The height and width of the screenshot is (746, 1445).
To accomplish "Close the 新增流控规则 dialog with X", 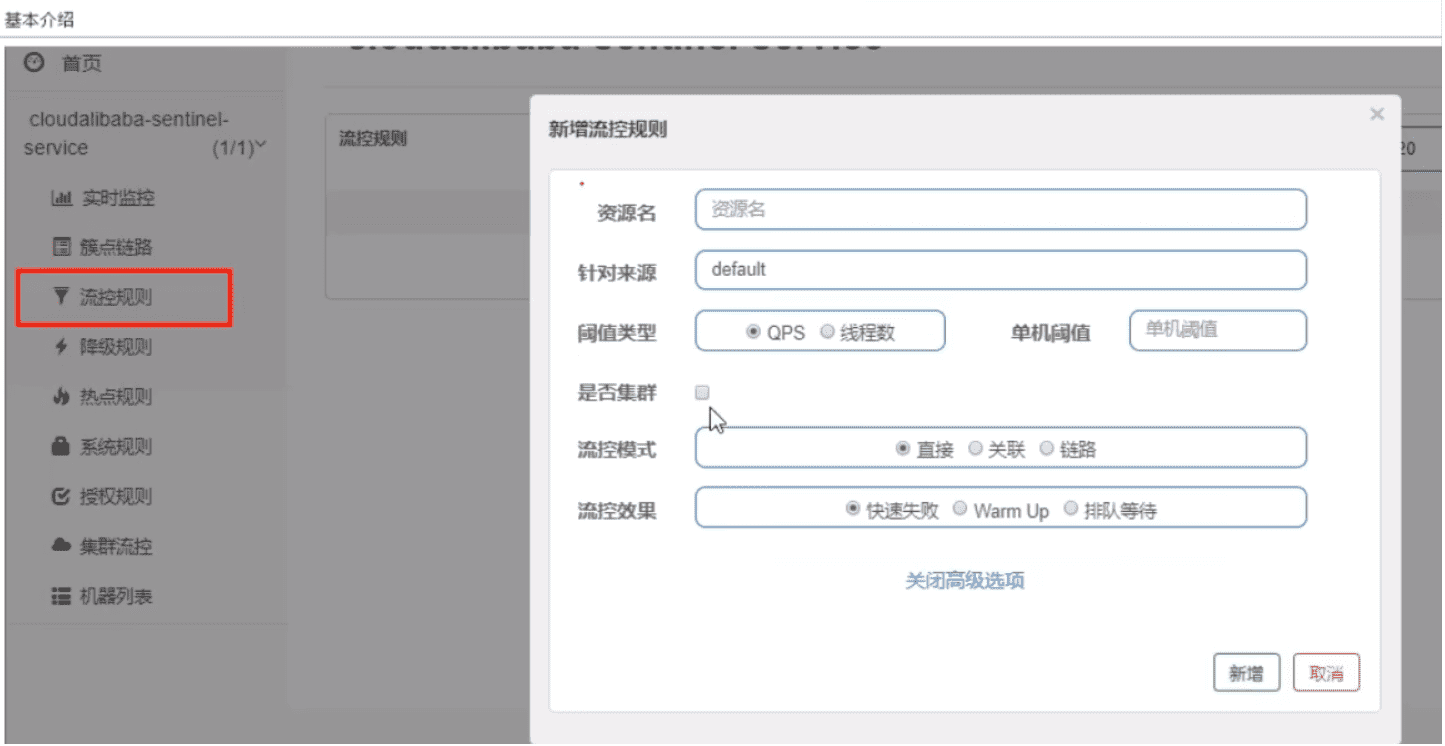I will tap(1377, 114).
